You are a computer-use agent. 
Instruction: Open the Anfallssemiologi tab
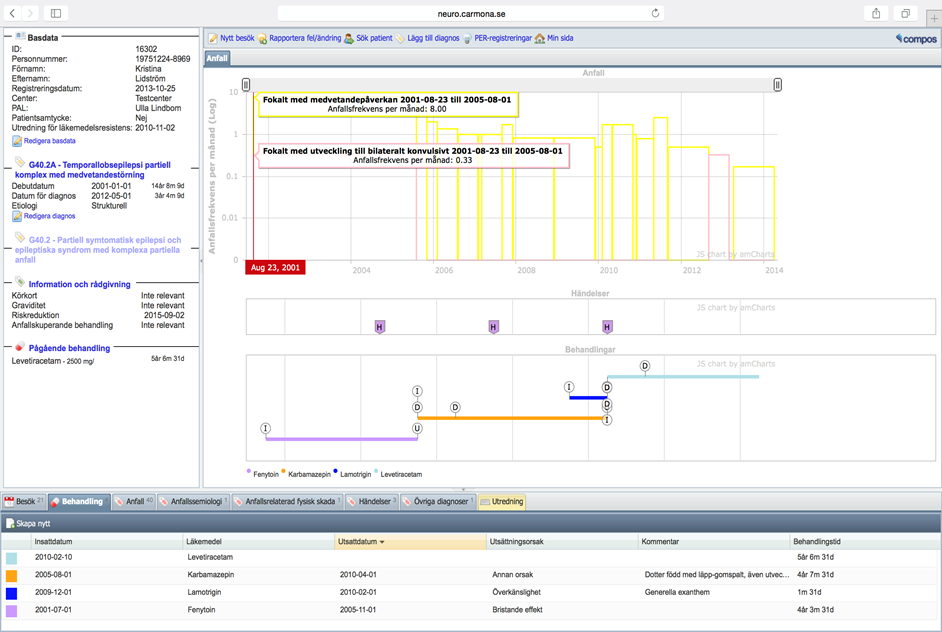(x=193, y=502)
